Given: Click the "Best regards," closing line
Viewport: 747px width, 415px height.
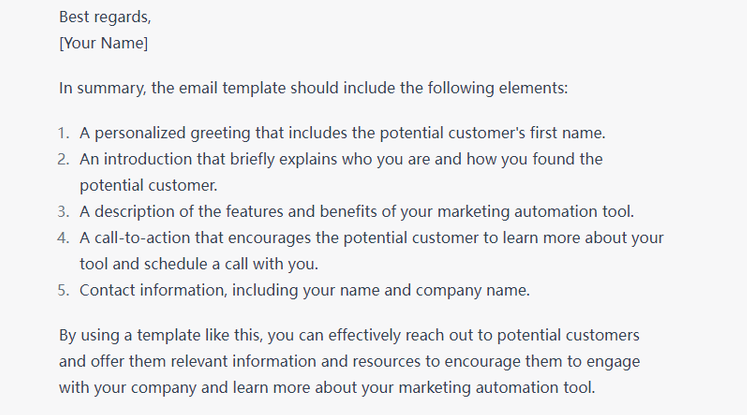Looking at the screenshot, I should click(104, 17).
